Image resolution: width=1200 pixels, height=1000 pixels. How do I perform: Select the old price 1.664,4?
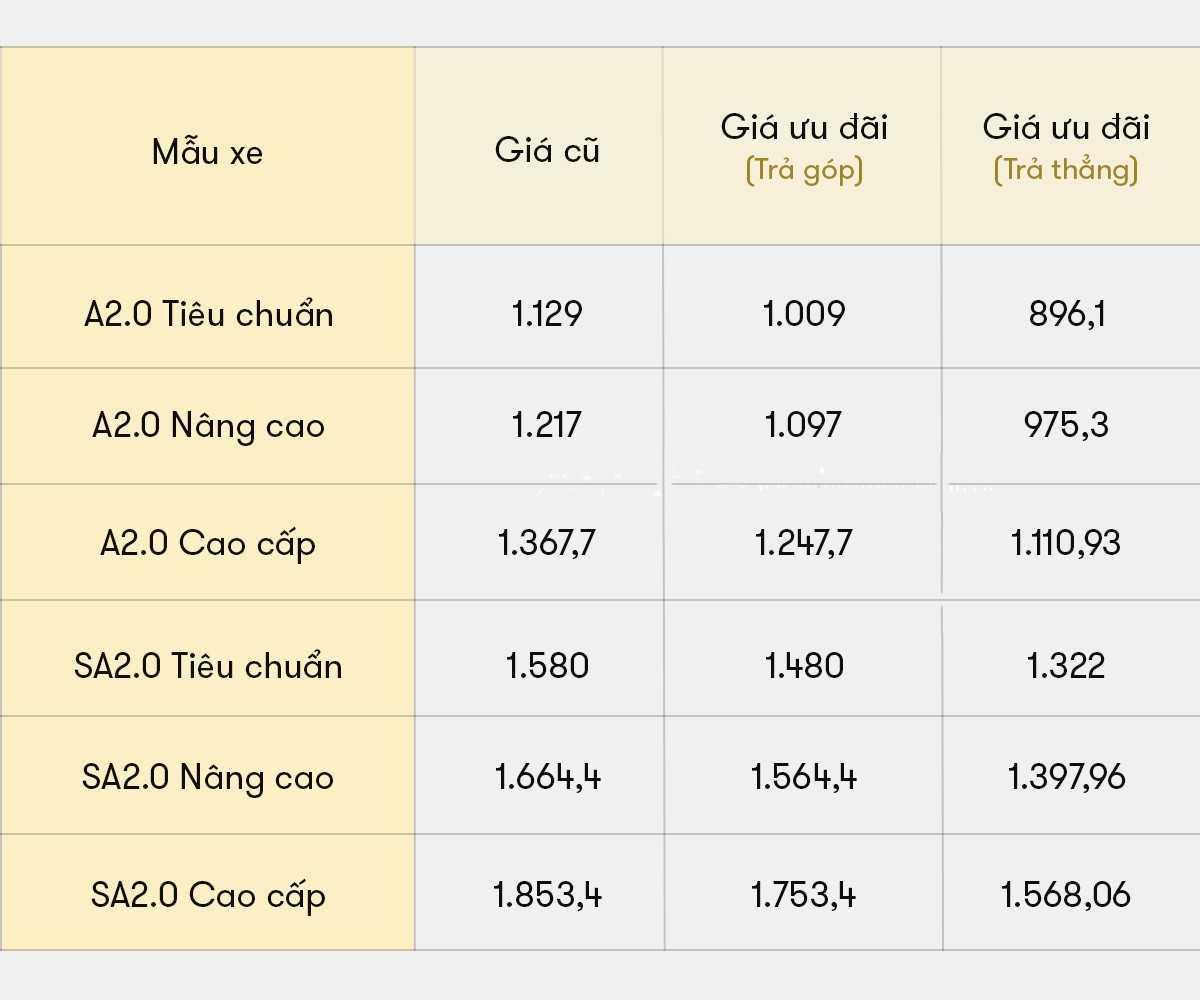(x=548, y=777)
